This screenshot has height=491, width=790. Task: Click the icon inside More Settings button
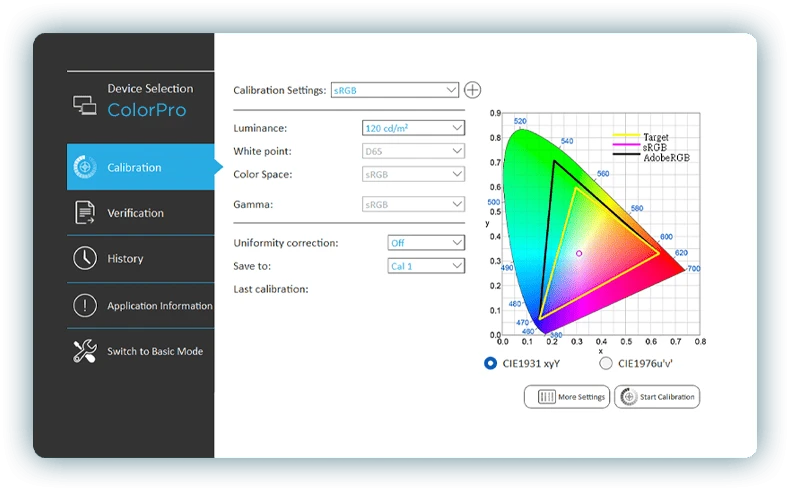tap(546, 397)
